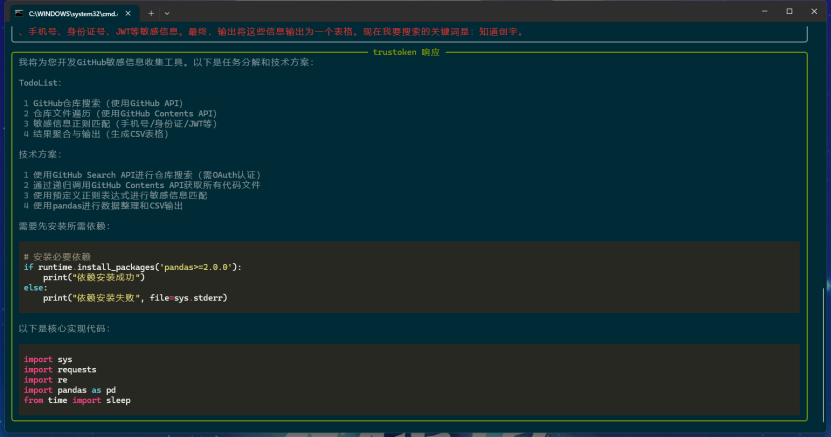Image resolution: width=831 pixels, height=437 pixels.
Task: Click the intro line '我将为您开发GitHub敏感信息收集工具'
Action: click(x=166, y=63)
